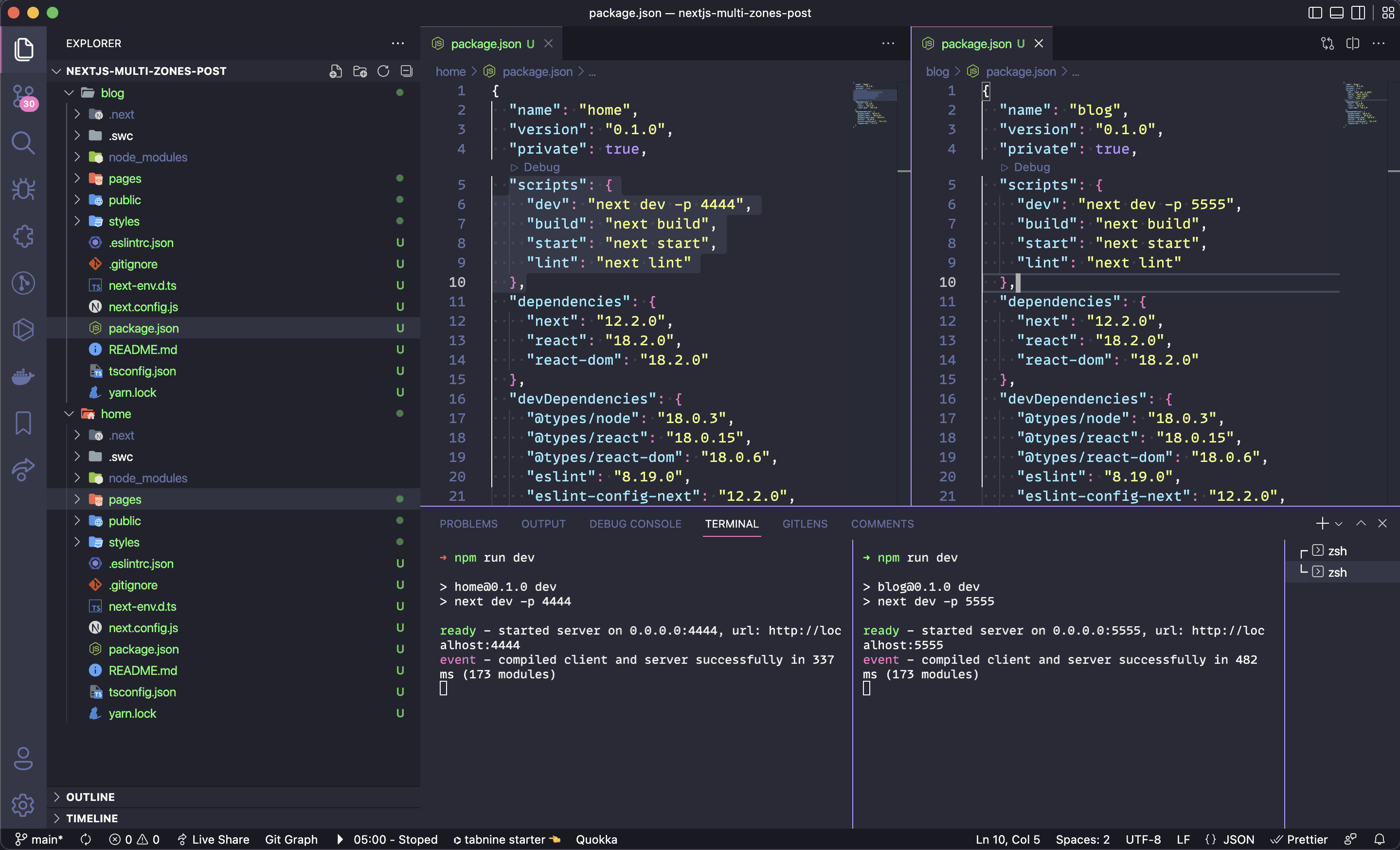This screenshot has height=850, width=1400.
Task: Open the Live Share activity bar view
Action: tap(23, 470)
